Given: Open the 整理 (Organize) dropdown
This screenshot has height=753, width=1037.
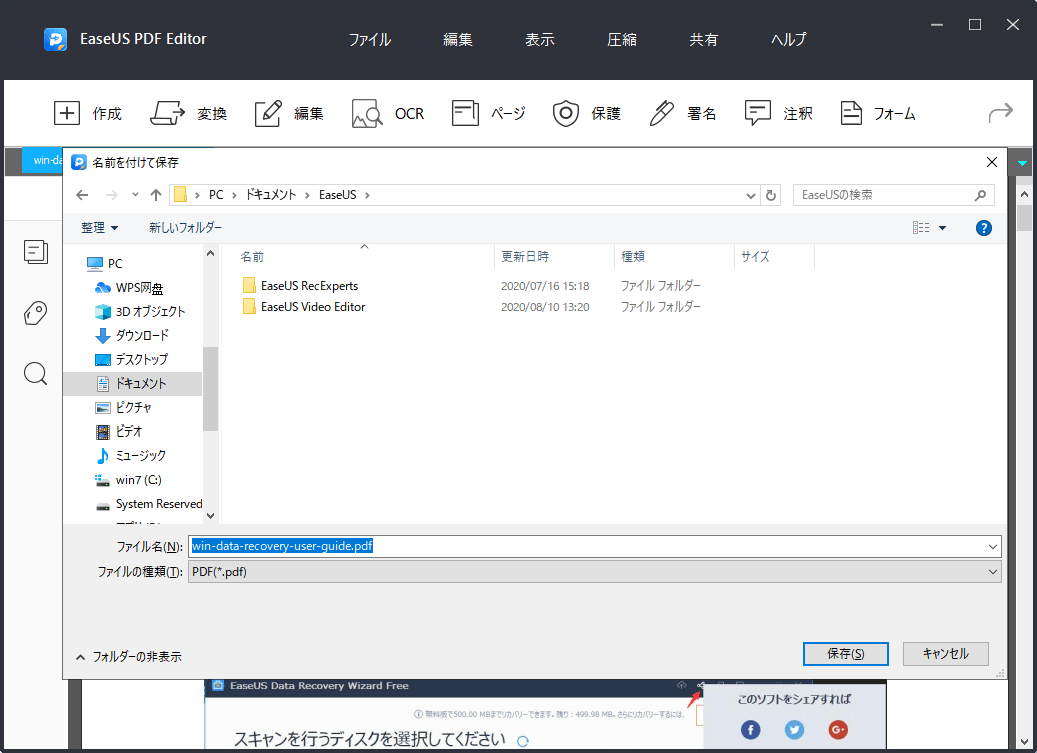Looking at the screenshot, I should point(100,227).
